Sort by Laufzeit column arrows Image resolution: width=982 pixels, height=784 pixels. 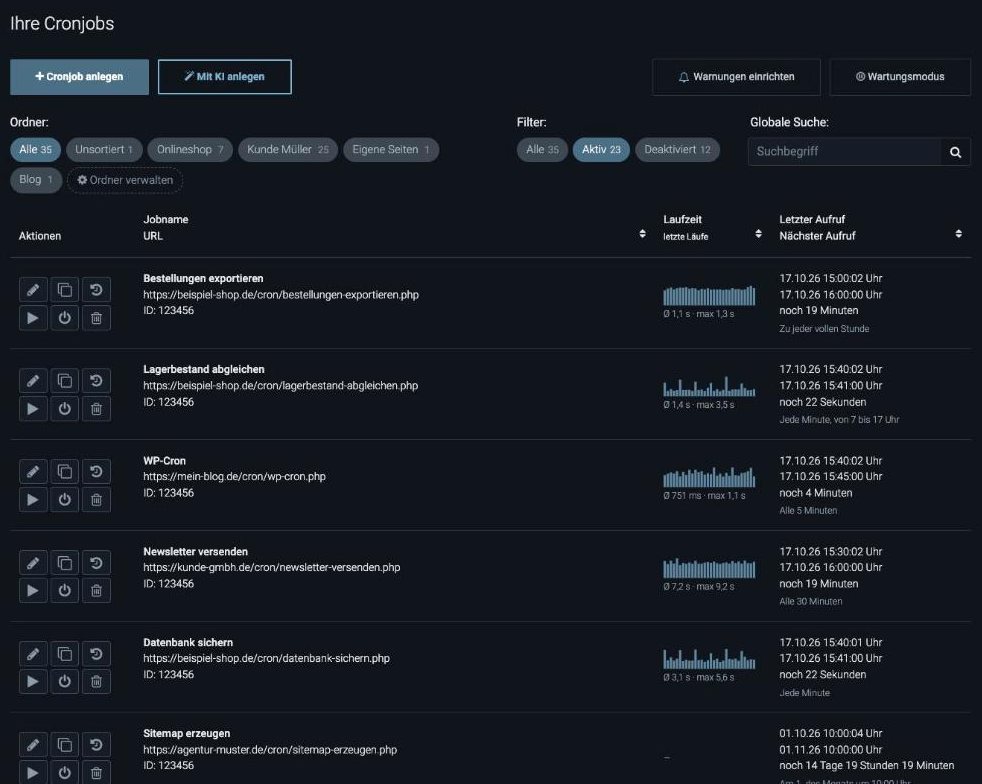758,234
